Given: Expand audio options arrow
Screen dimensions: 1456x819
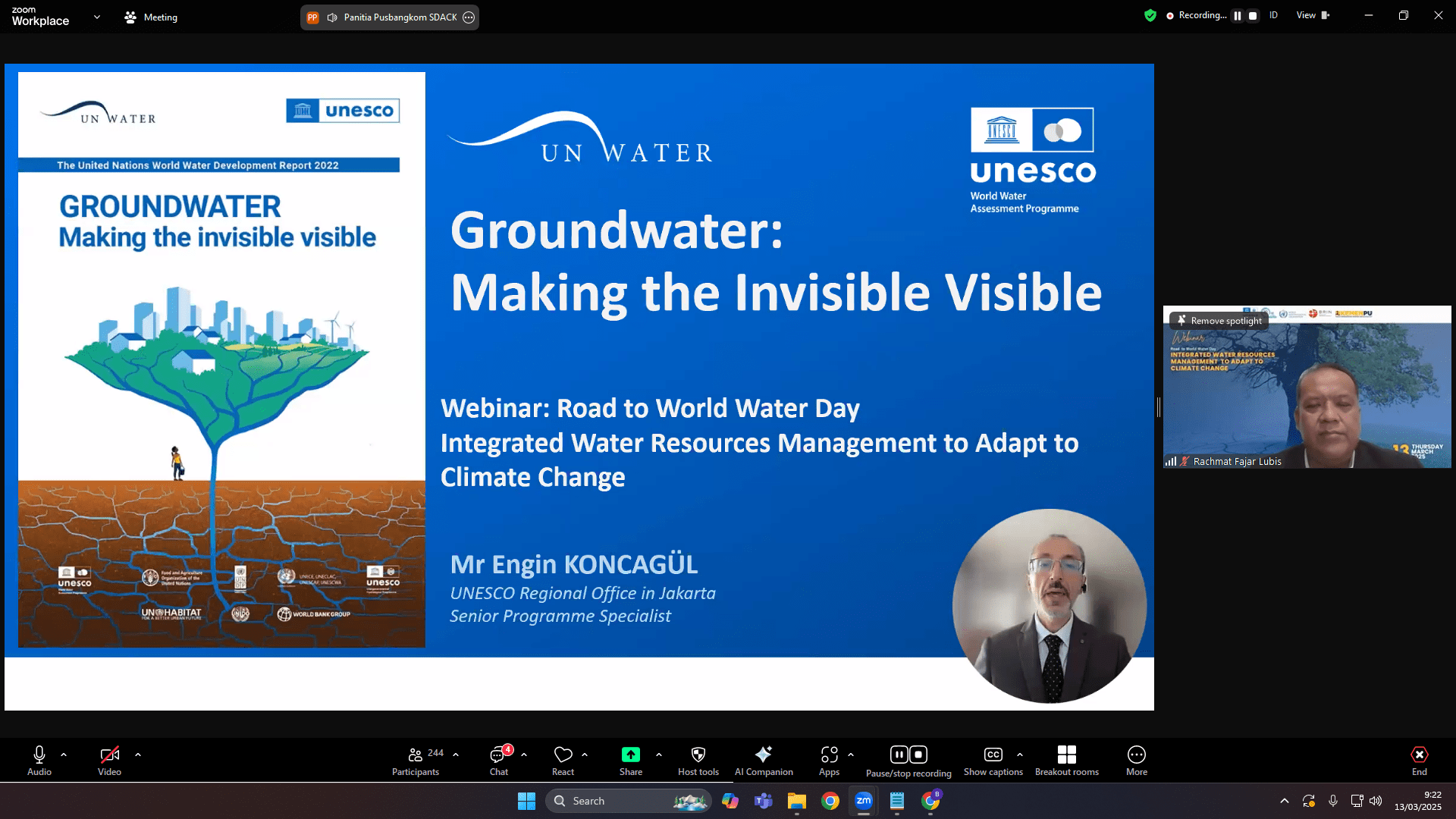Looking at the screenshot, I should pos(64,755).
